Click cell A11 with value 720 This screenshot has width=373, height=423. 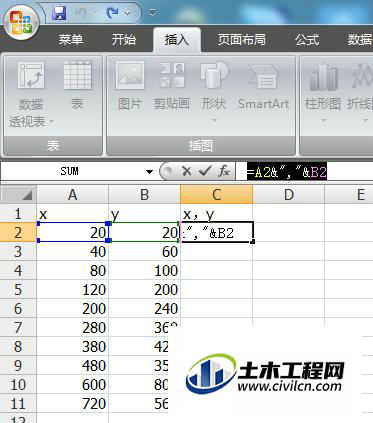[x=72, y=403]
